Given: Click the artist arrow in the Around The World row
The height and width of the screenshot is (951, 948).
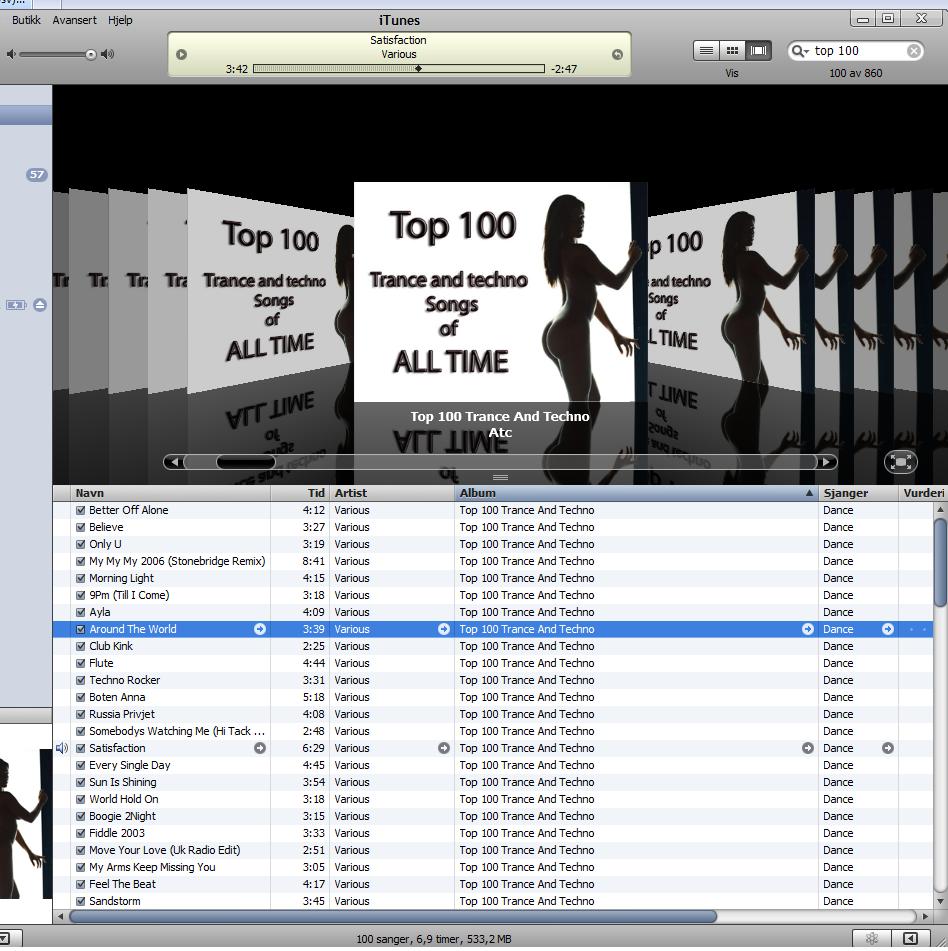Looking at the screenshot, I should 444,629.
